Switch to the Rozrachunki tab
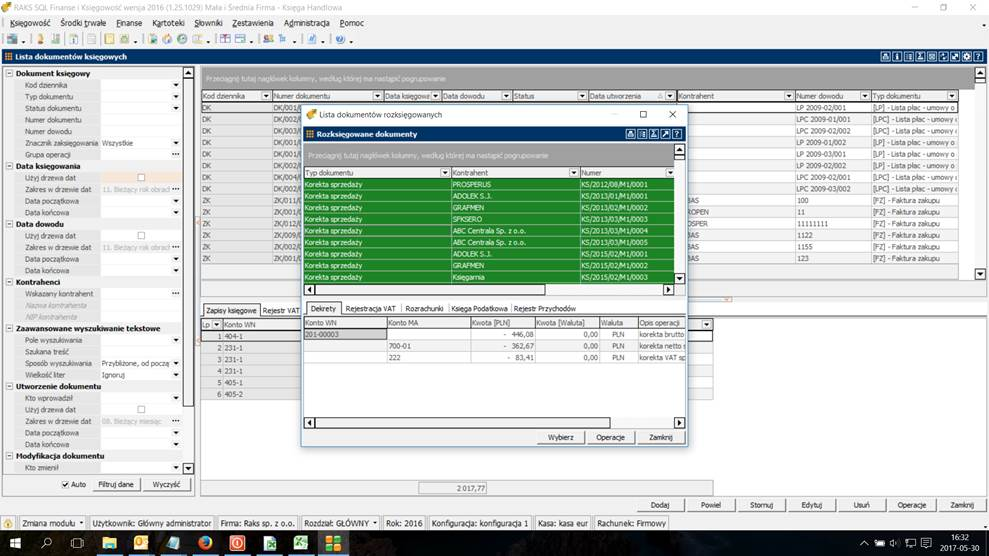 coord(425,309)
